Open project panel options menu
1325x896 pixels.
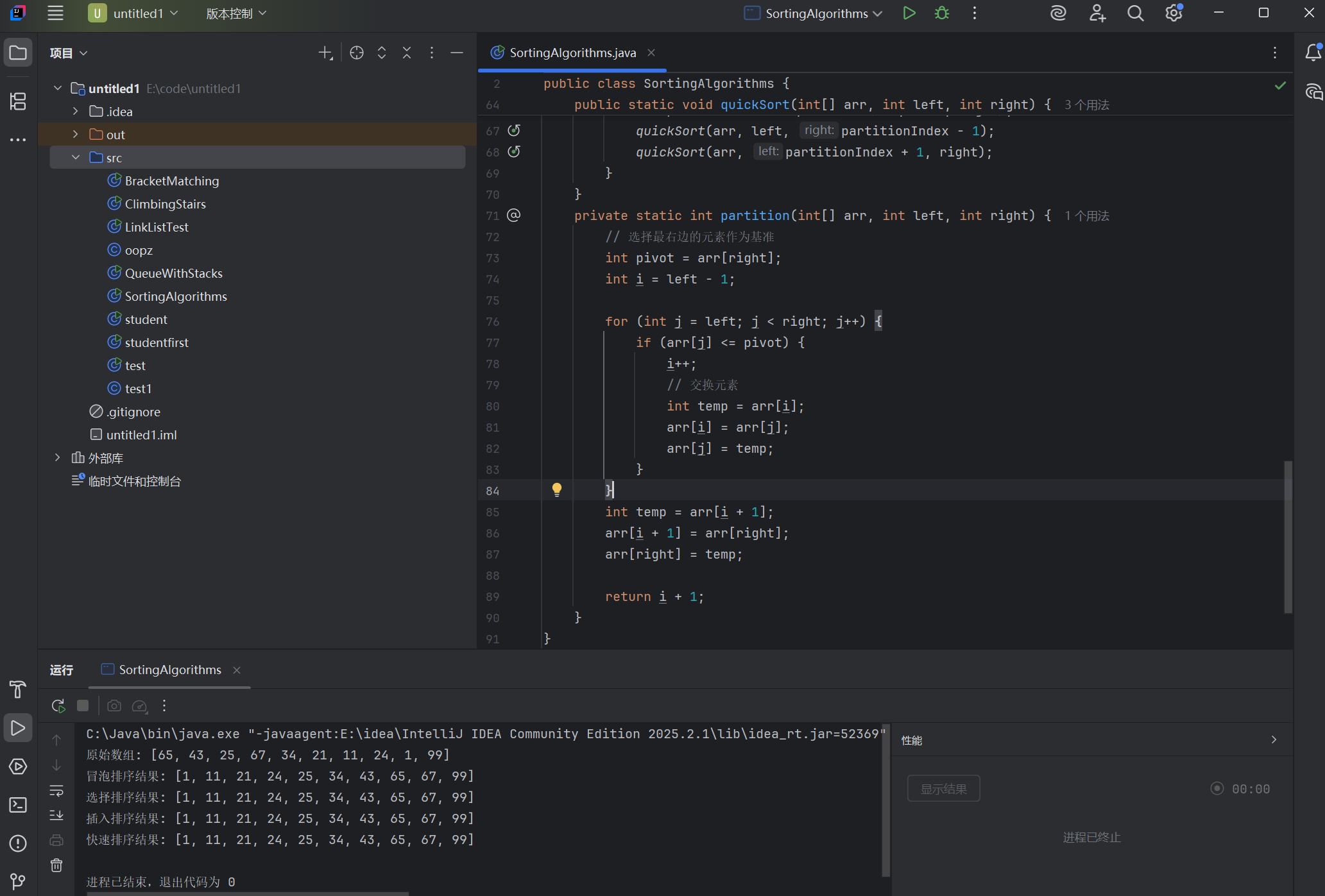(432, 53)
